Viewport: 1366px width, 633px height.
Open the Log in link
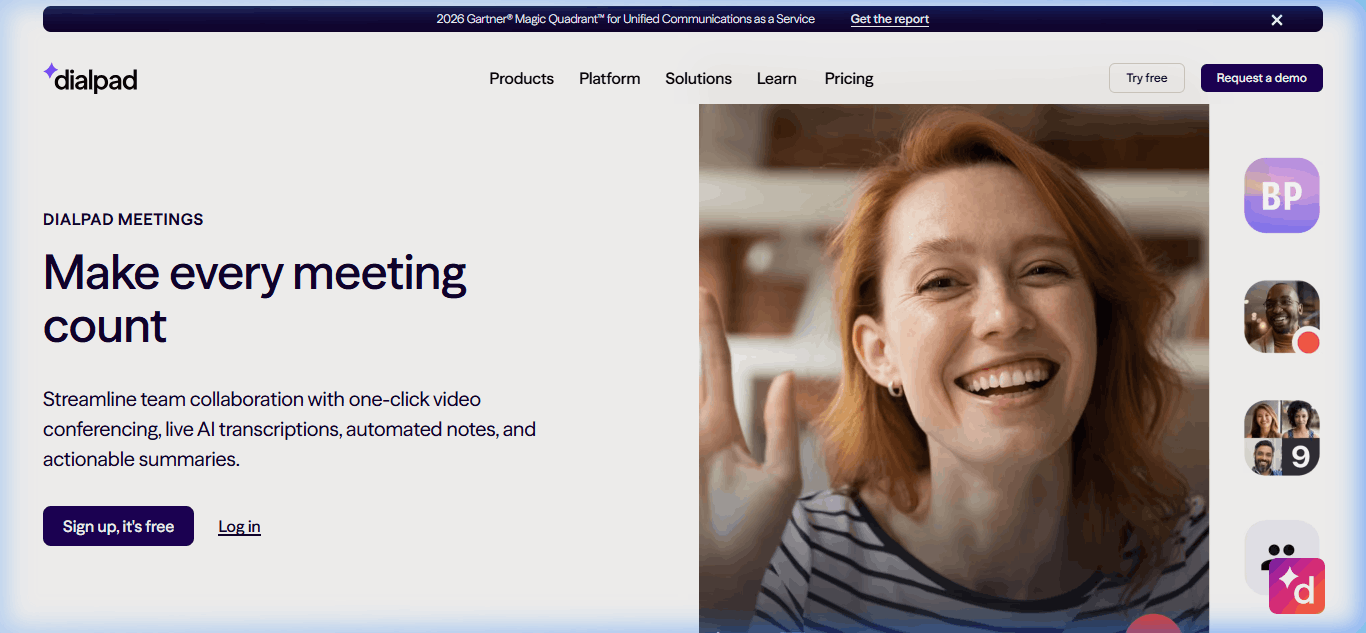coord(239,526)
